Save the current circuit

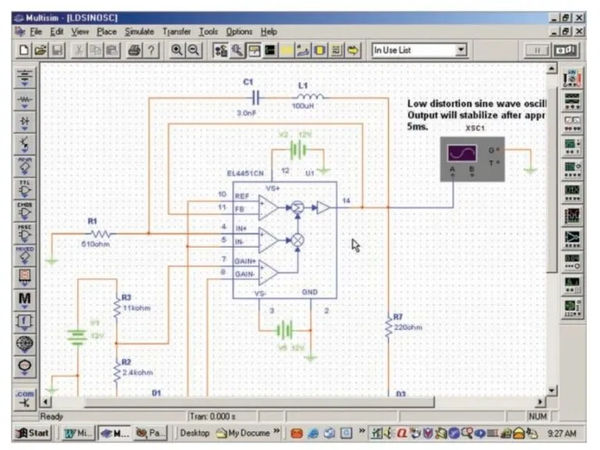(x=57, y=50)
